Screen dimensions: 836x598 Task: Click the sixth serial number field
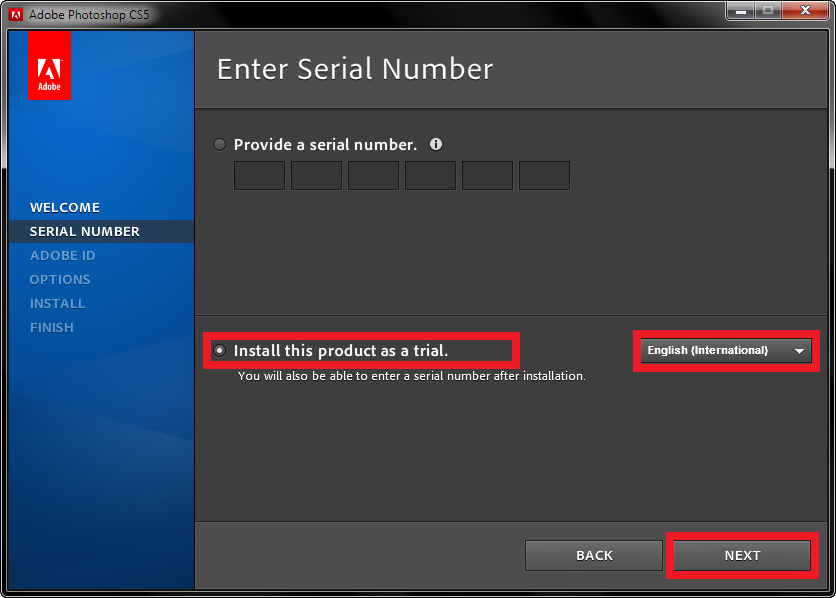(544, 176)
